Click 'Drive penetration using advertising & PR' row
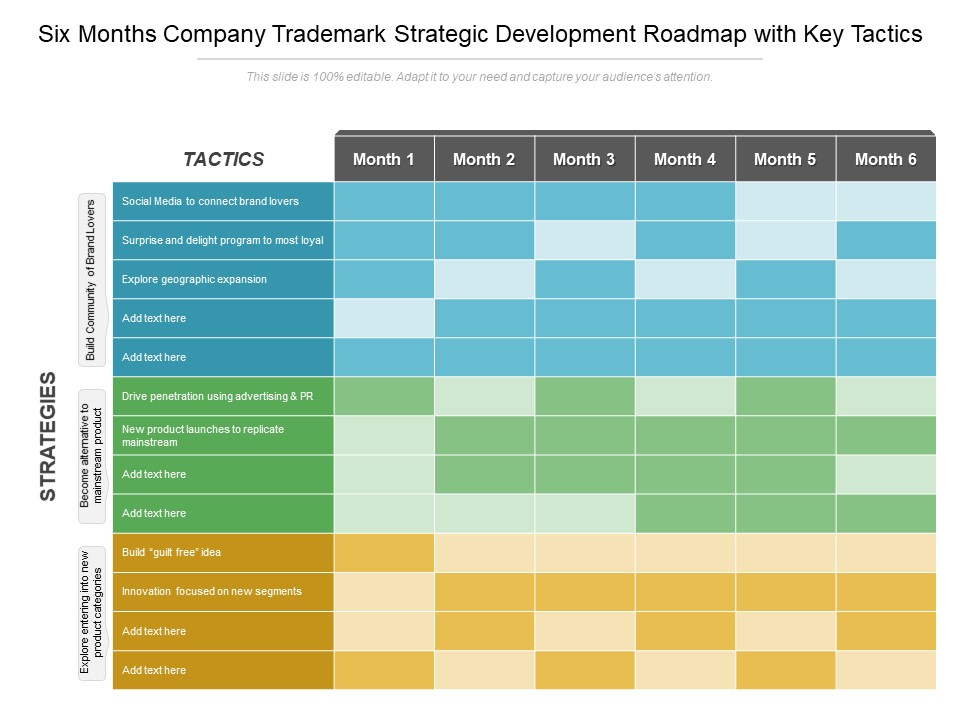This screenshot has height=720, width=960. [223, 396]
